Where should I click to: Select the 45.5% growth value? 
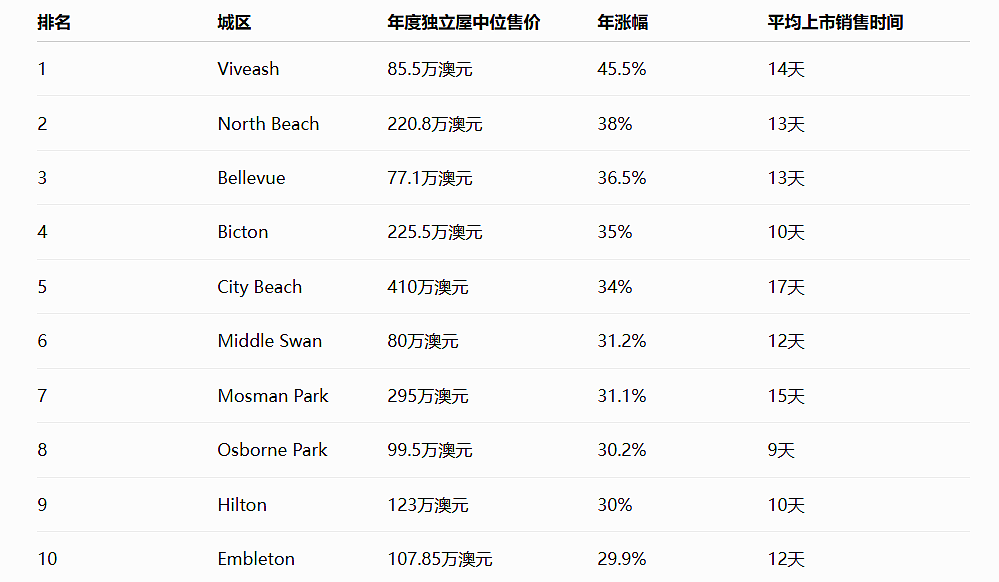pyautogui.click(x=622, y=69)
